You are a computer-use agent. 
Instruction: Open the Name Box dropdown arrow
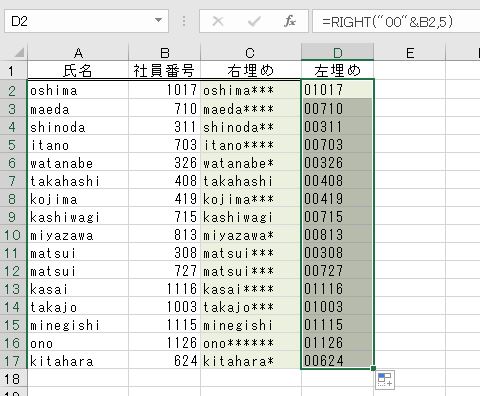click(159, 21)
